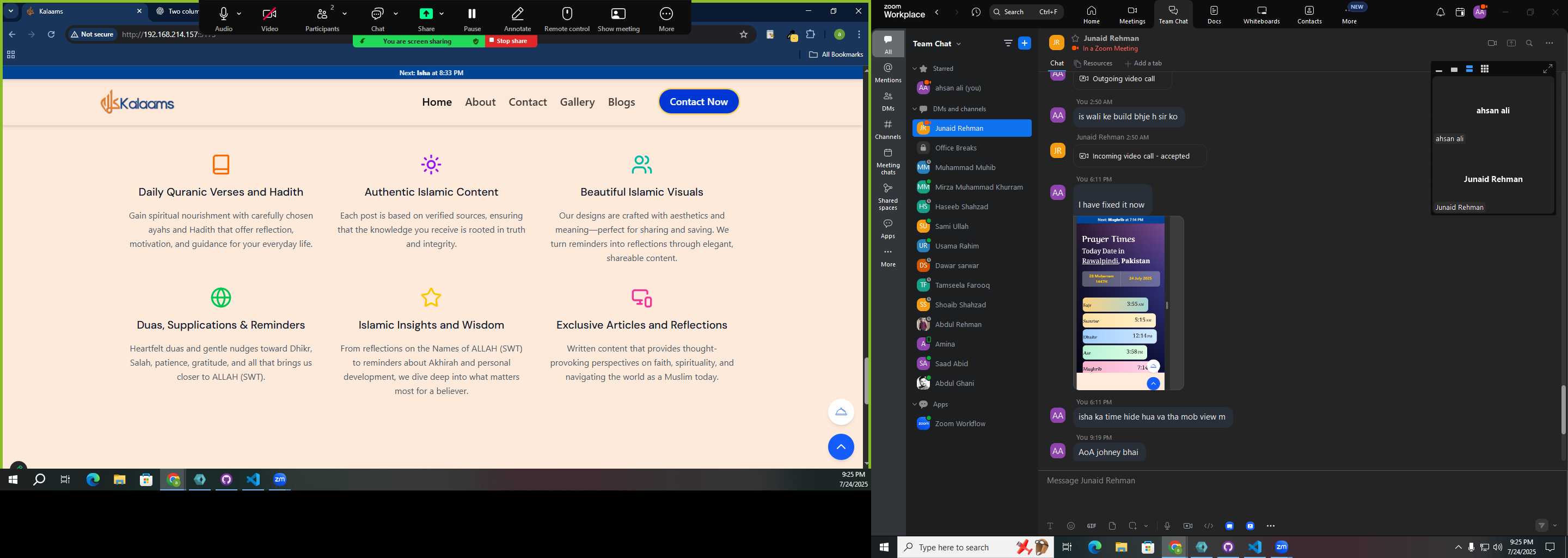Open Zoom calendar icon beside bell
The height and width of the screenshot is (558, 1568).
(1460, 12)
